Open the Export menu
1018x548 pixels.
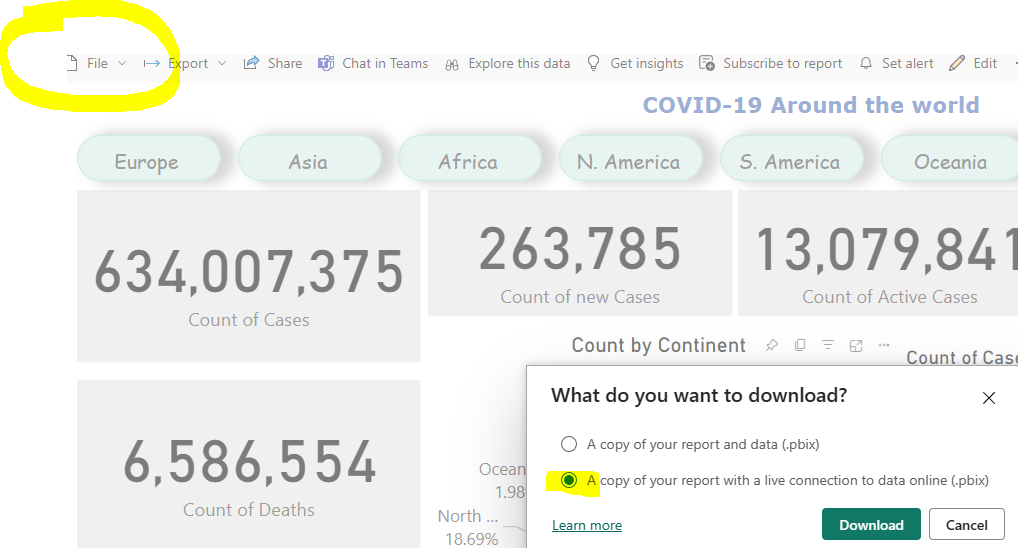tap(188, 64)
